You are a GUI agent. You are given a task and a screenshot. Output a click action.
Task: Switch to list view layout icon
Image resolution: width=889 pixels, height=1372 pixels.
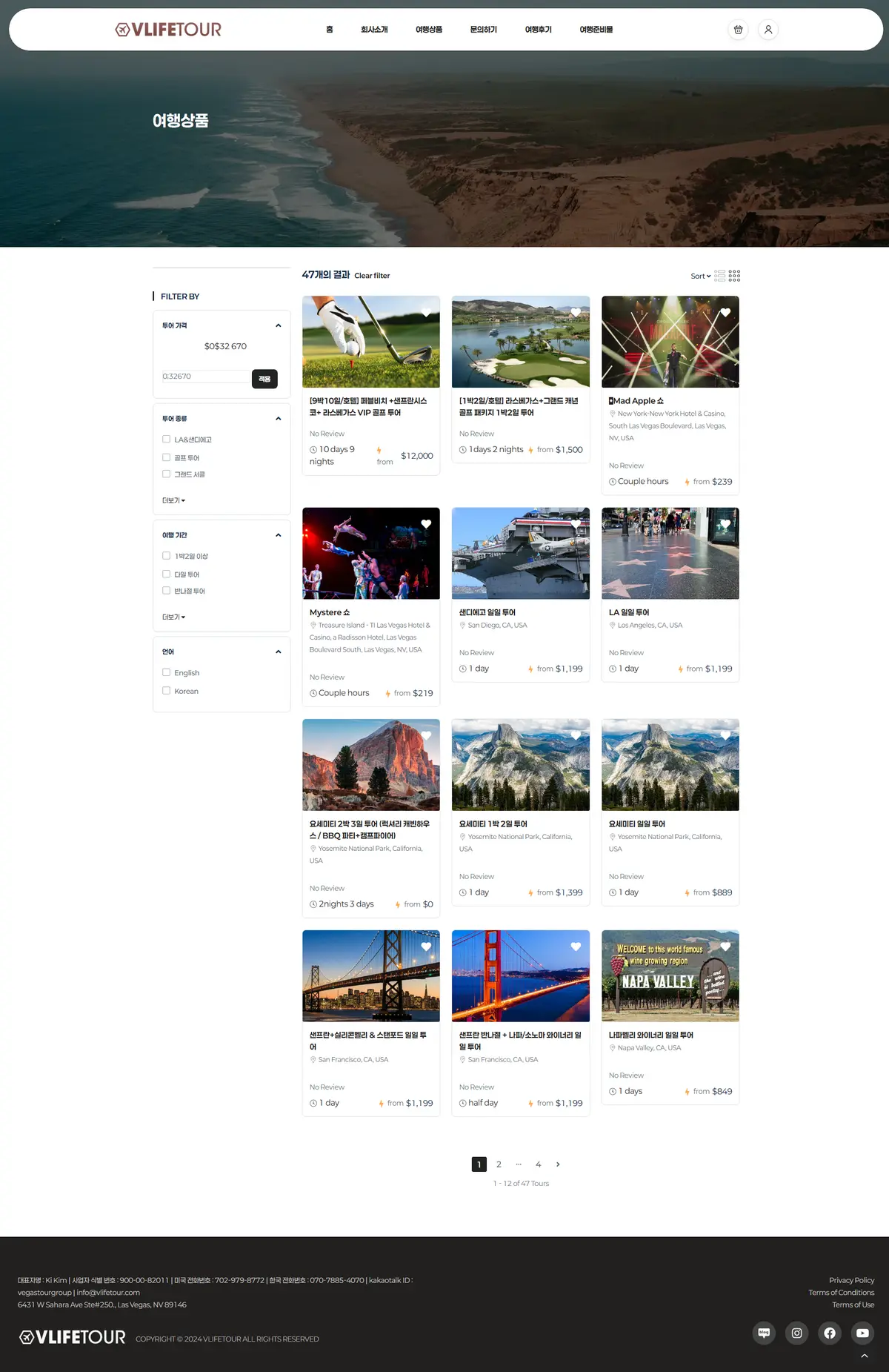719,276
